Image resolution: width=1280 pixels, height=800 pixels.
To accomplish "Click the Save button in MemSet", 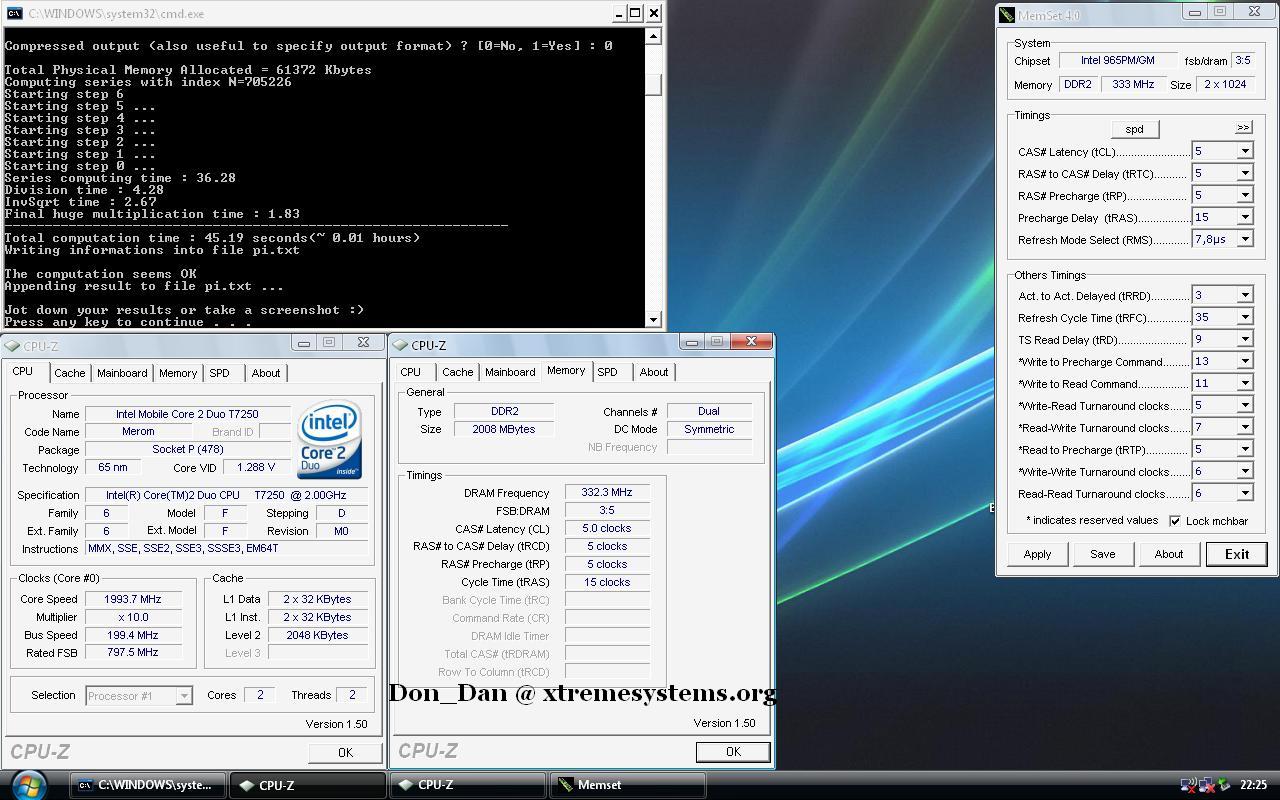I will (1103, 554).
